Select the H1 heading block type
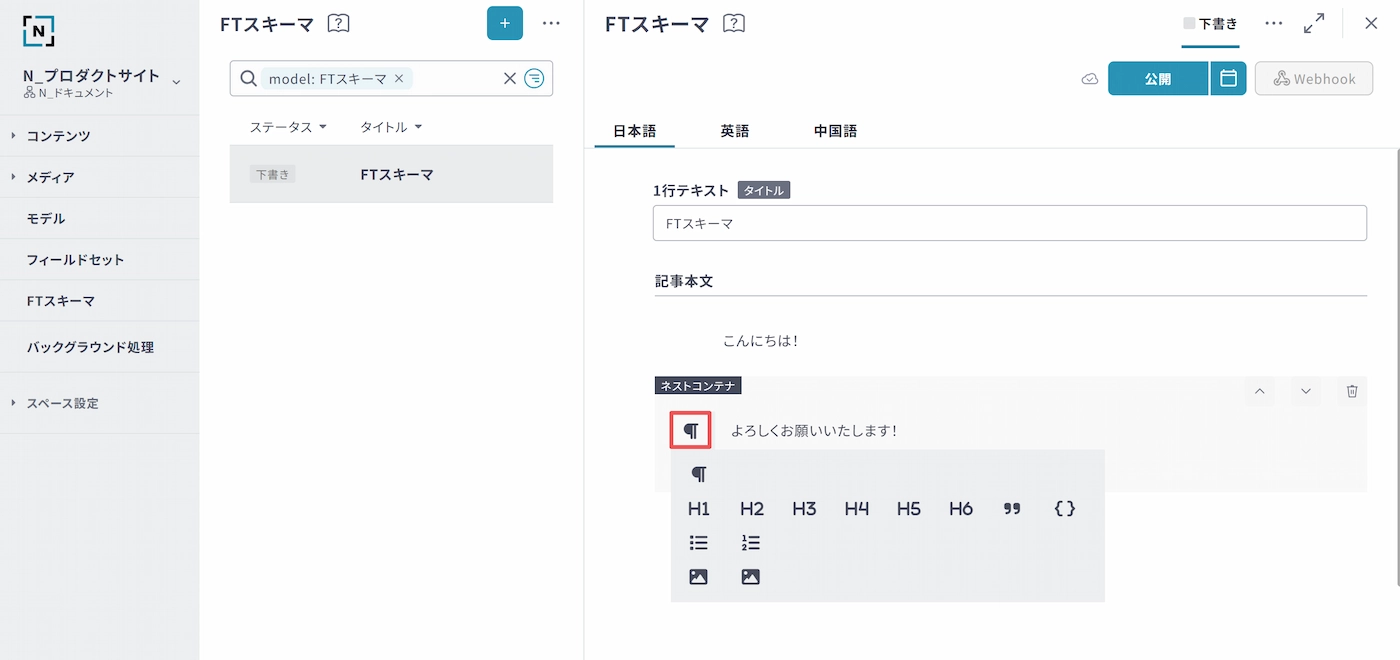 point(699,509)
